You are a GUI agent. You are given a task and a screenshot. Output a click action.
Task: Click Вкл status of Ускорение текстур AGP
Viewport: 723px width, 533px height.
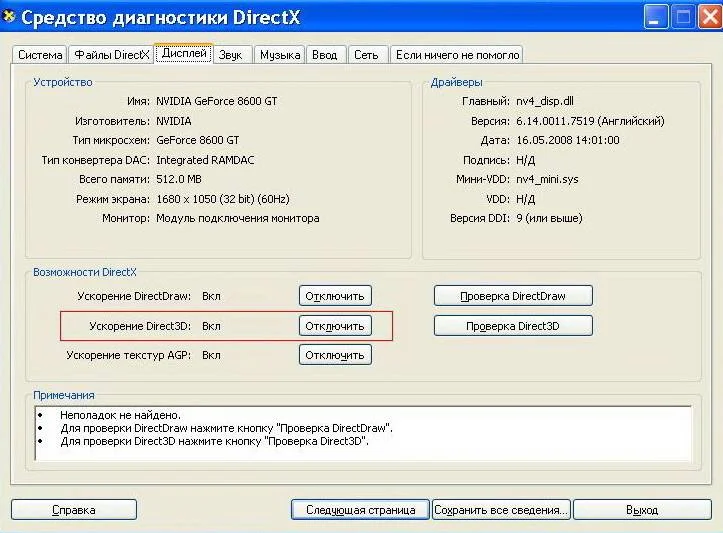point(211,355)
